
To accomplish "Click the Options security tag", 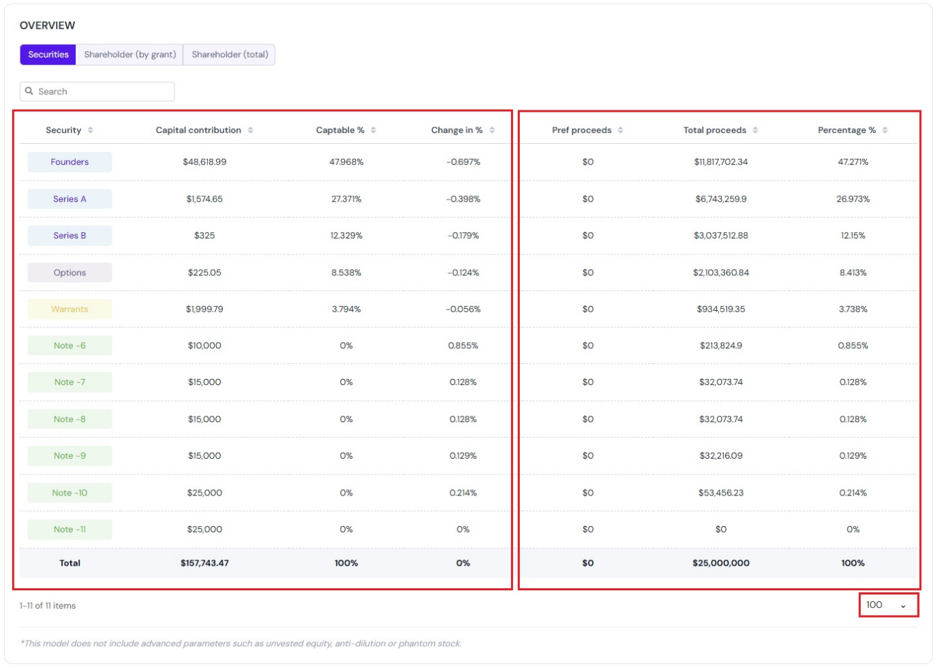I will point(69,273).
